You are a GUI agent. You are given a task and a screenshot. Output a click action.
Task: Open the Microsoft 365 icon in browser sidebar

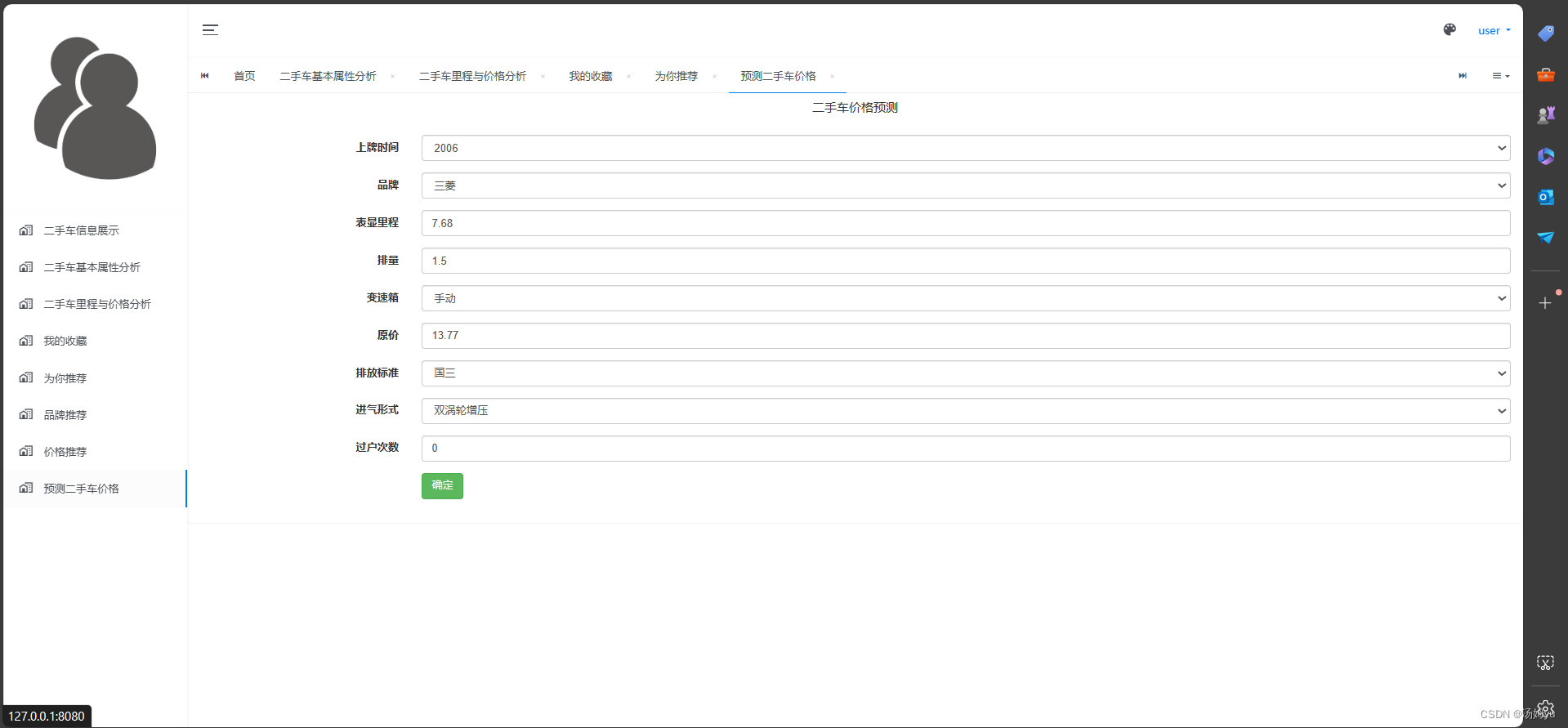click(1546, 156)
